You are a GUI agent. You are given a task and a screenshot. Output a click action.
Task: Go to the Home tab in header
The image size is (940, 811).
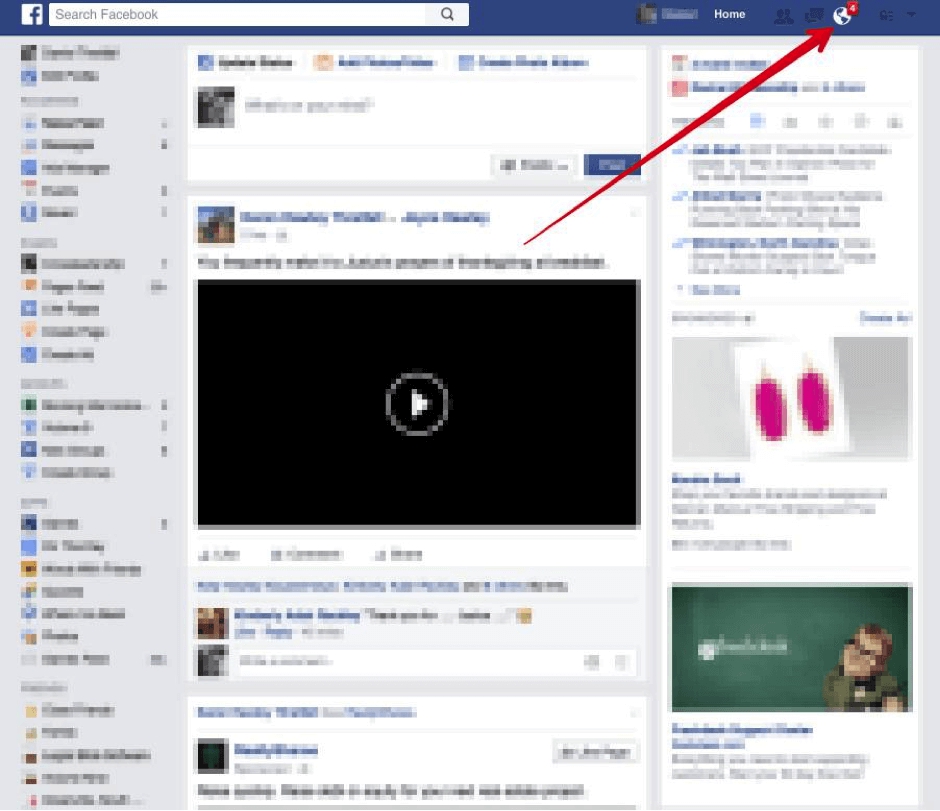[729, 15]
